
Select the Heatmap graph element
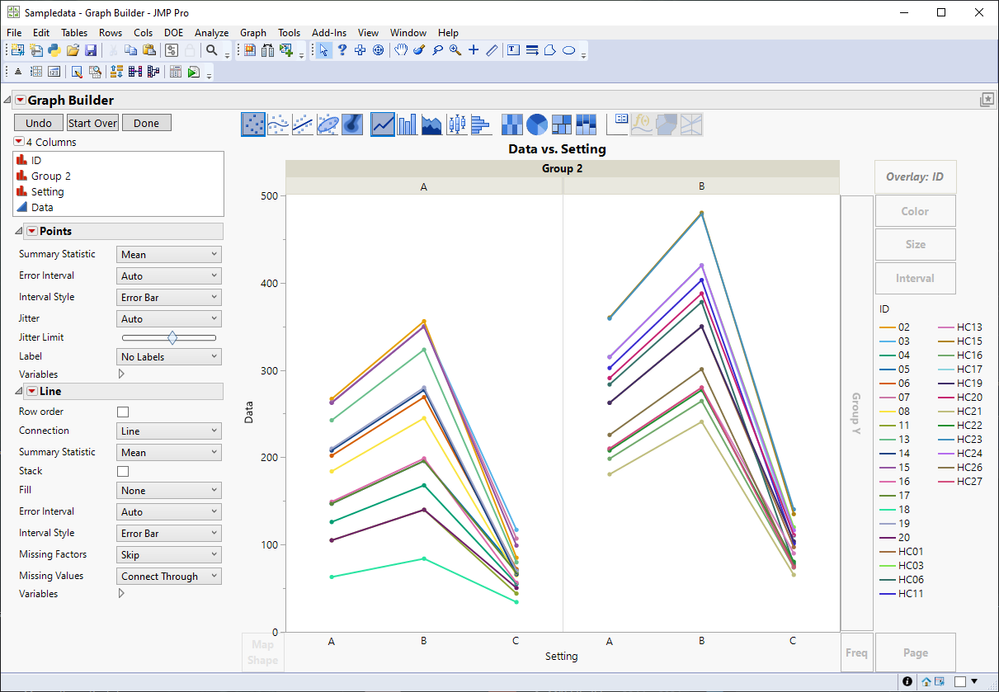[511, 124]
